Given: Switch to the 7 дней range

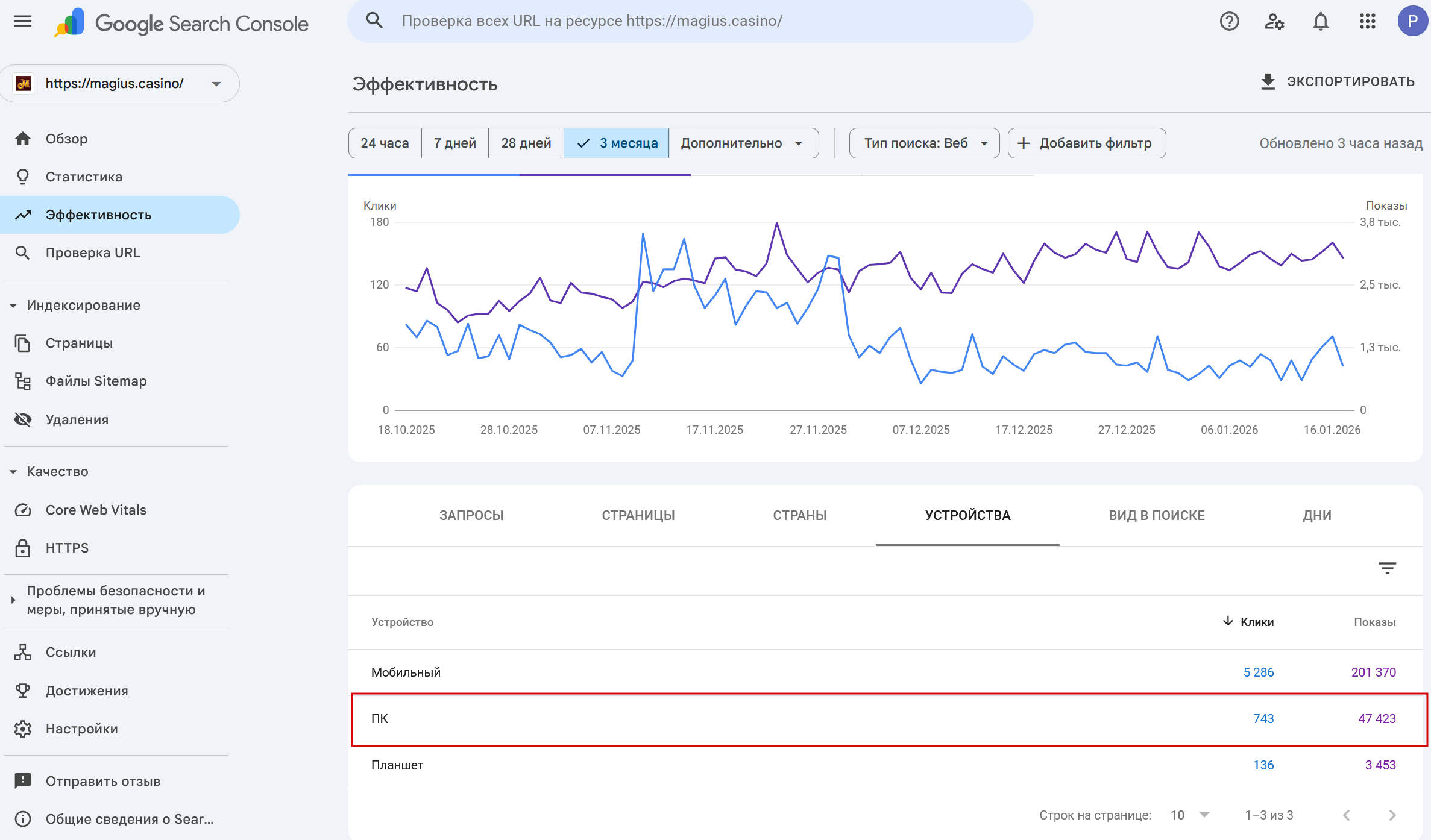Looking at the screenshot, I should coord(454,143).
